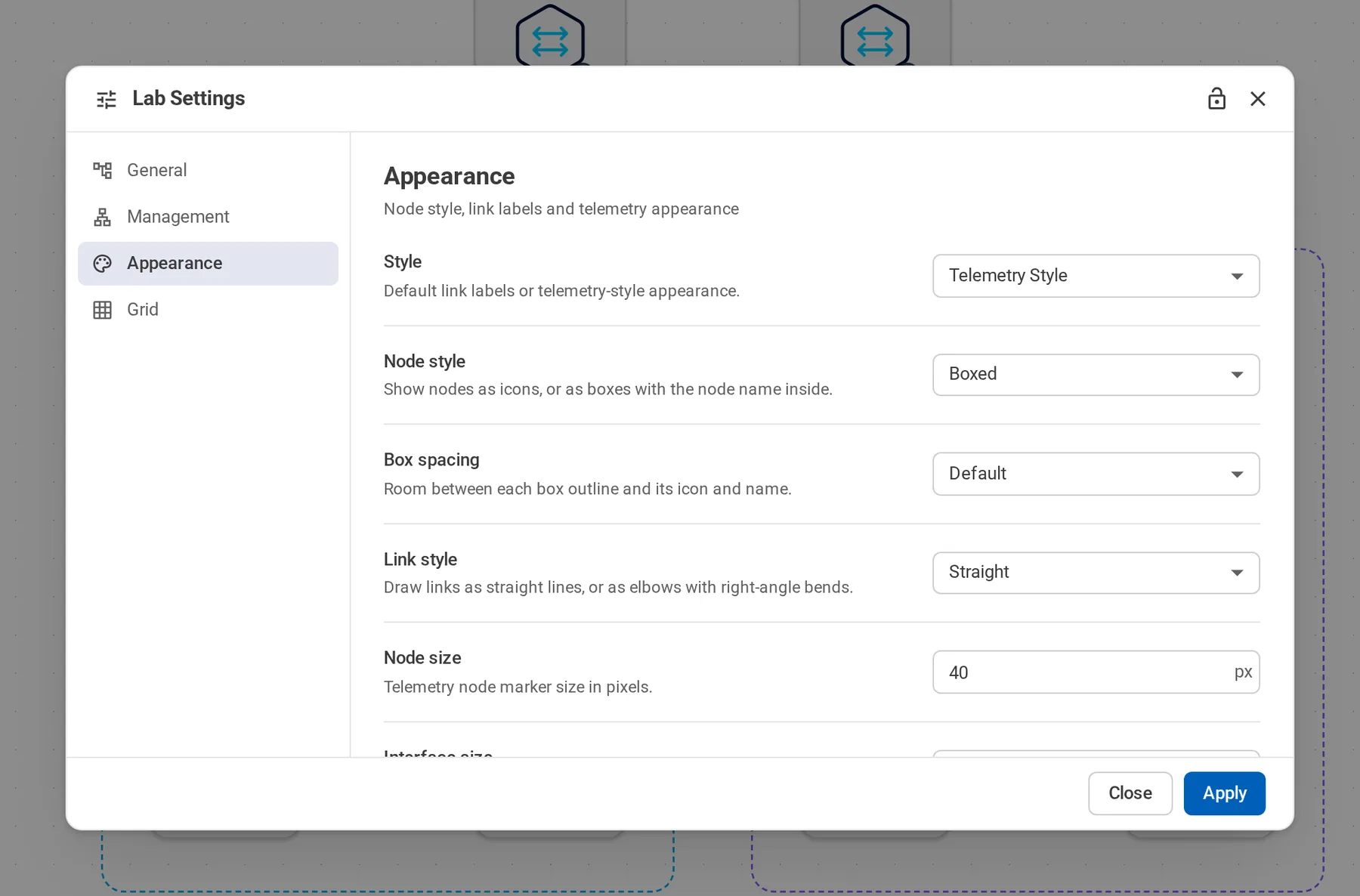Click the Appearance heading text
The height and width of the screenshot is (896, 1360).
[x=449, y=176]
